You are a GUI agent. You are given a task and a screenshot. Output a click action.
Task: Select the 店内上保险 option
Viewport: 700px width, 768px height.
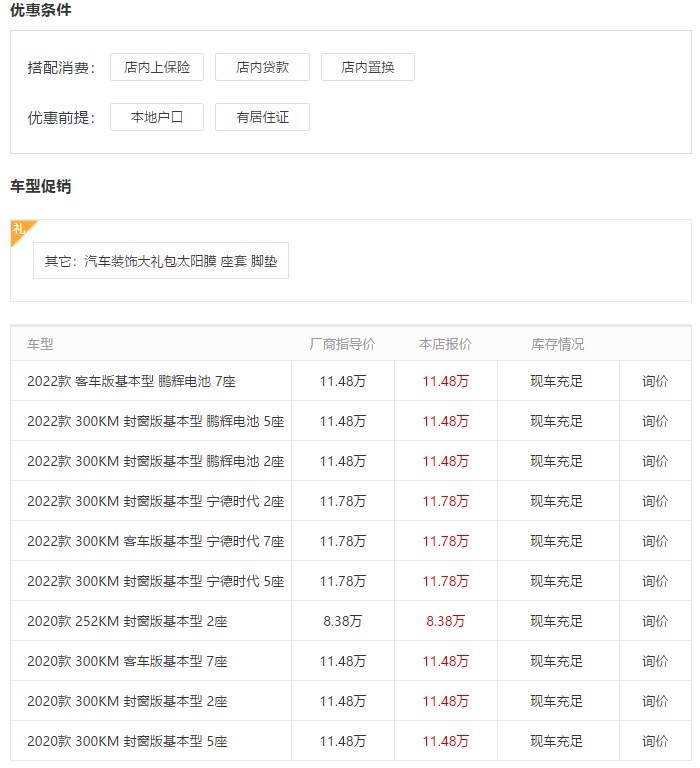157,67
